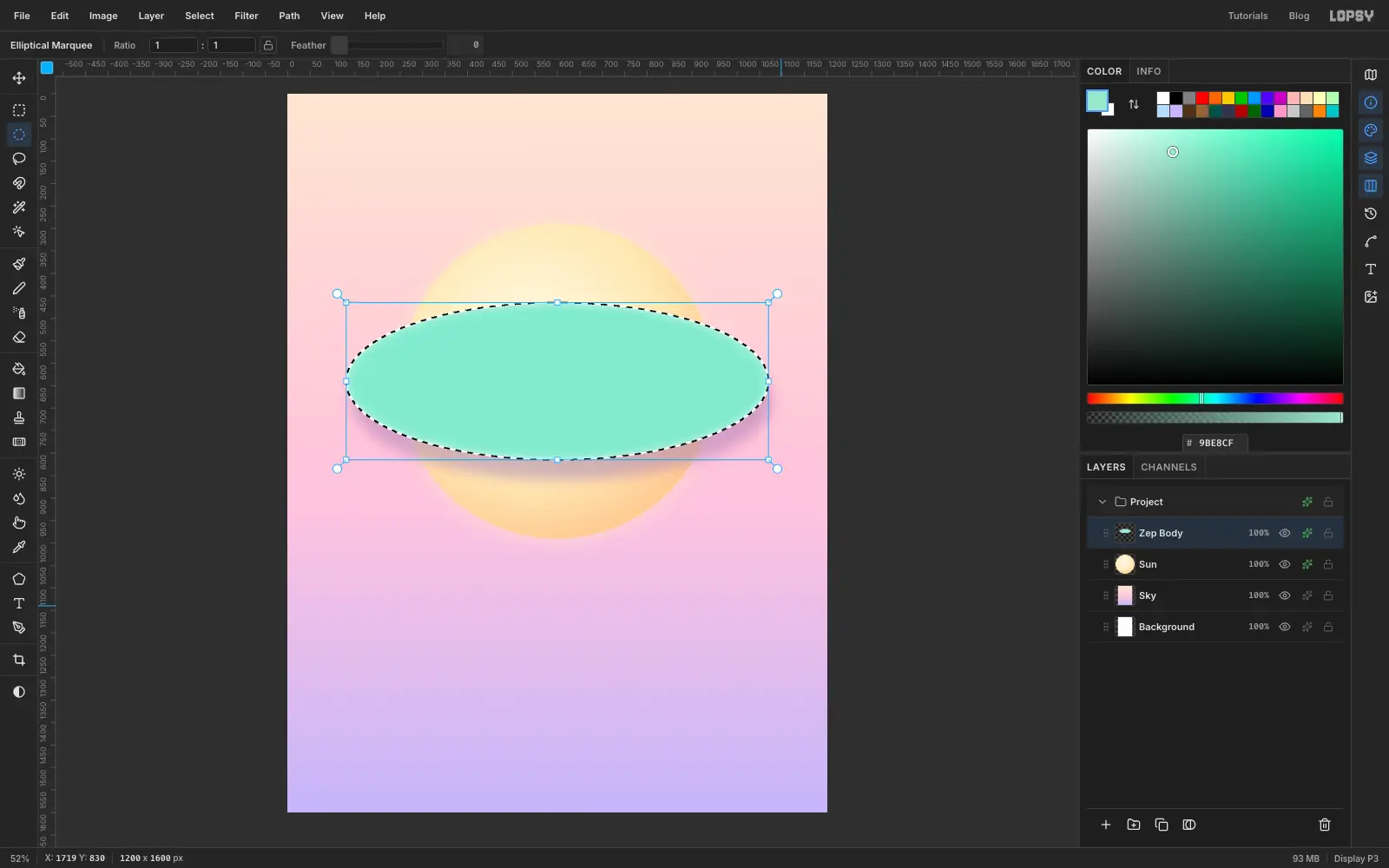Image resolution: width=1389 pixels, height=868 pixels.
Task: Adjust the hue slider bar
Action: click(x=1215, y=398)
